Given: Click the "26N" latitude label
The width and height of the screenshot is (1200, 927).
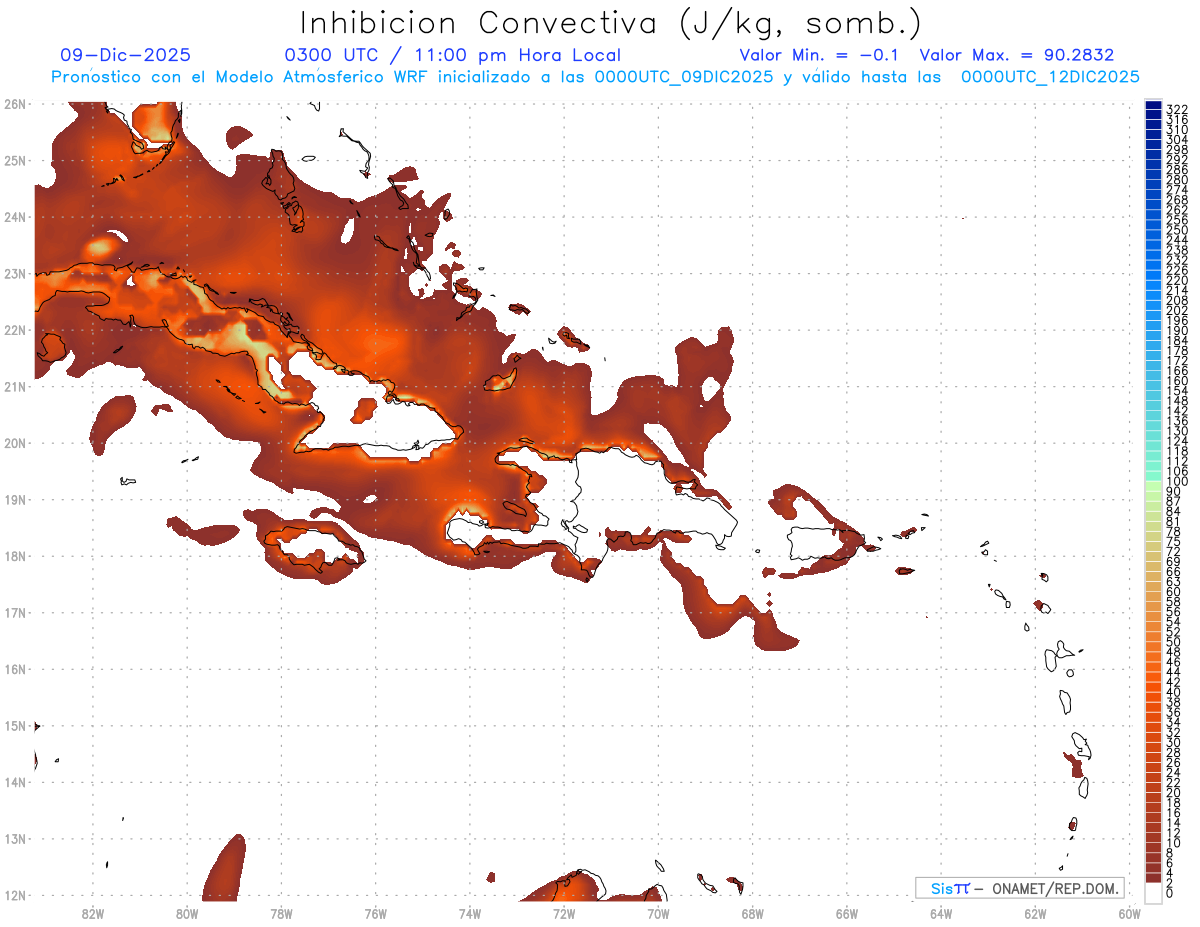Looking at the screenshot, I should [x=14, y=104].
